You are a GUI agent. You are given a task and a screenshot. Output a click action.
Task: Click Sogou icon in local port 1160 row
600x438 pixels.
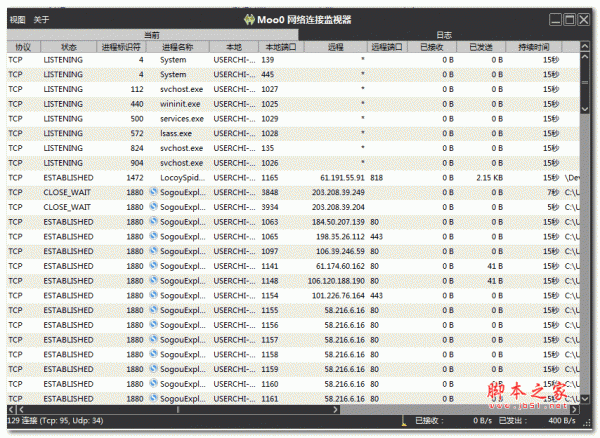click(x=153, y=383)
